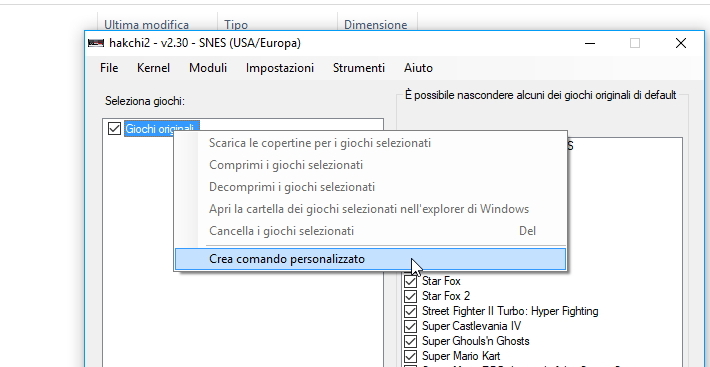Toggle the Giochi originali checkbox

click(114, 129)
